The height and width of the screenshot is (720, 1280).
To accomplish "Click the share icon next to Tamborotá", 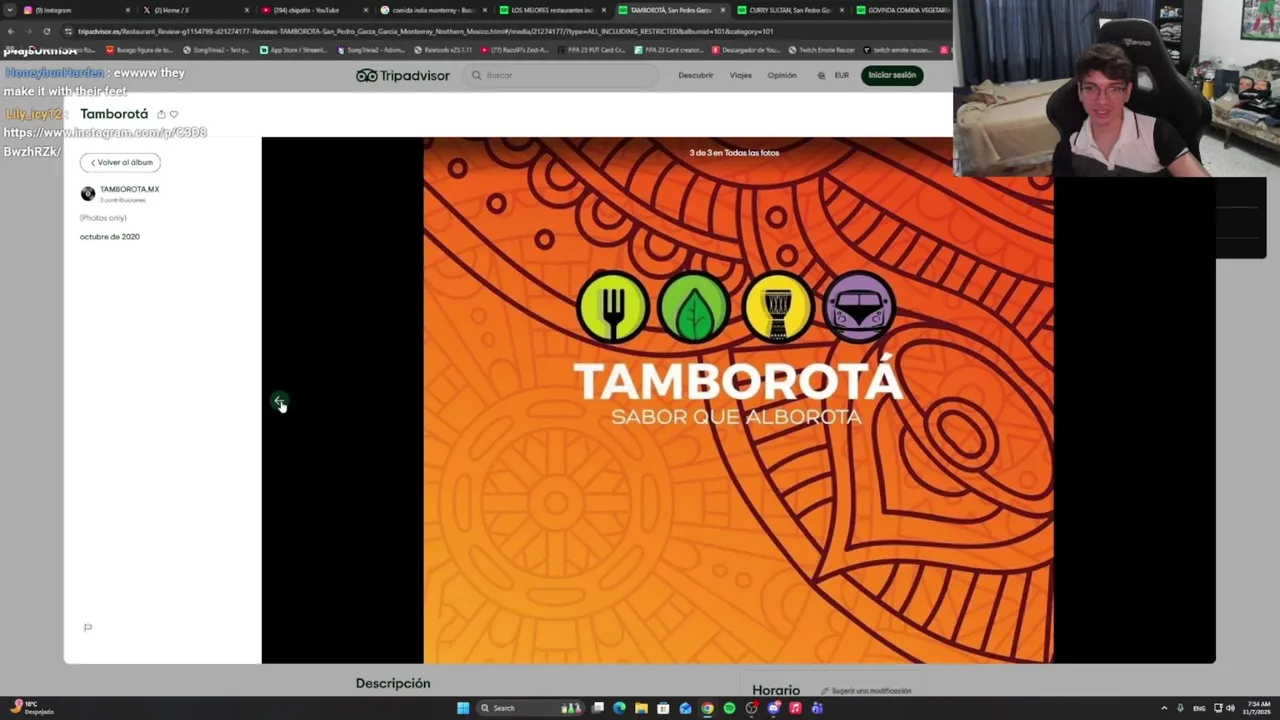I will (x=161, y=114).
